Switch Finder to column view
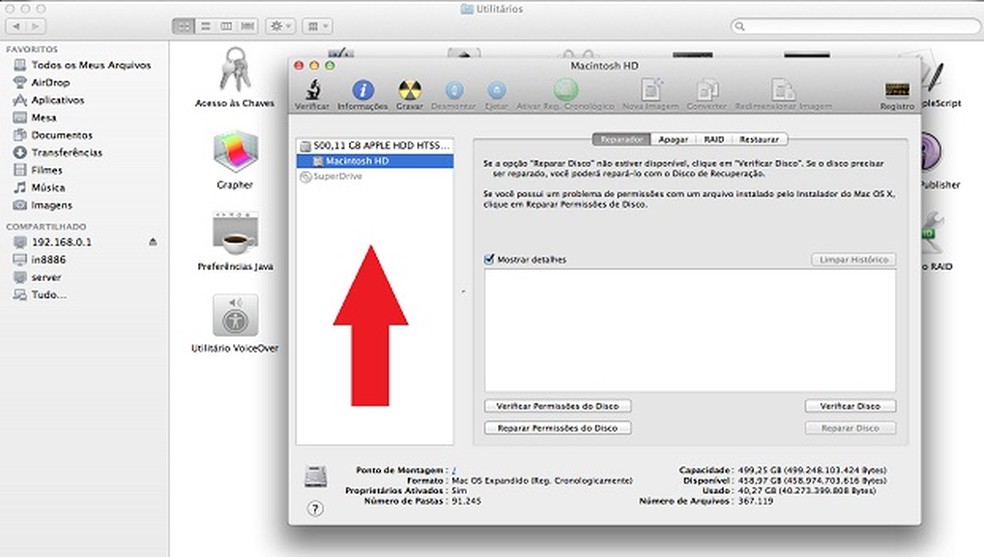Screen dimensions: 984x557 tap(227, 26)
